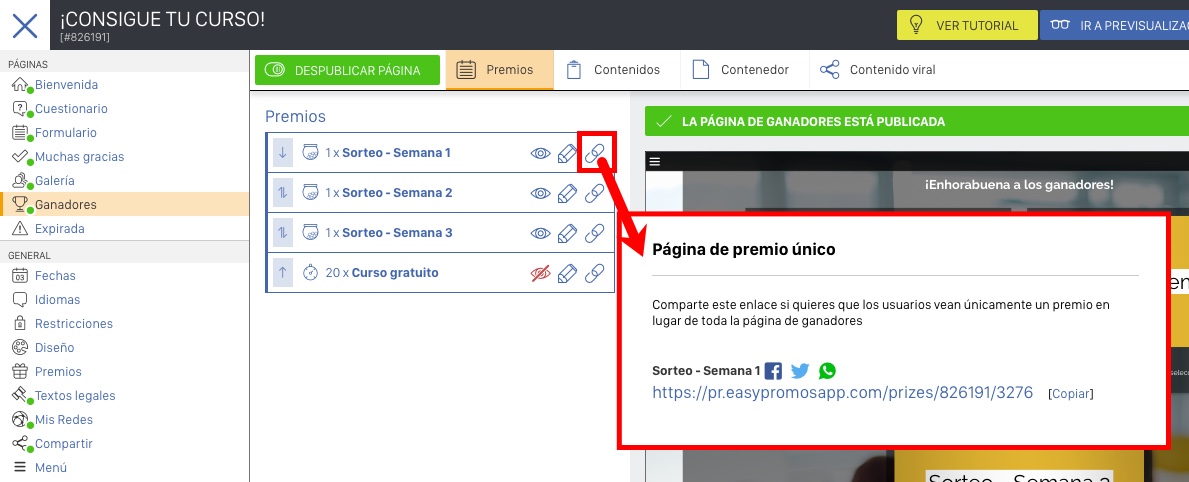Copy the prize link with Copiar

point(1071,394)
